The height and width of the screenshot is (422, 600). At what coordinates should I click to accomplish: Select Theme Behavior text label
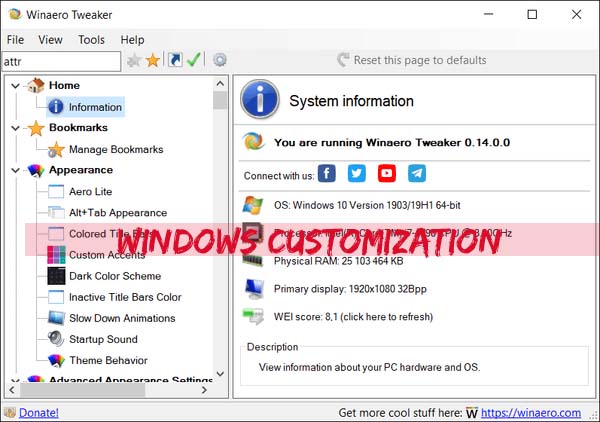108,360
